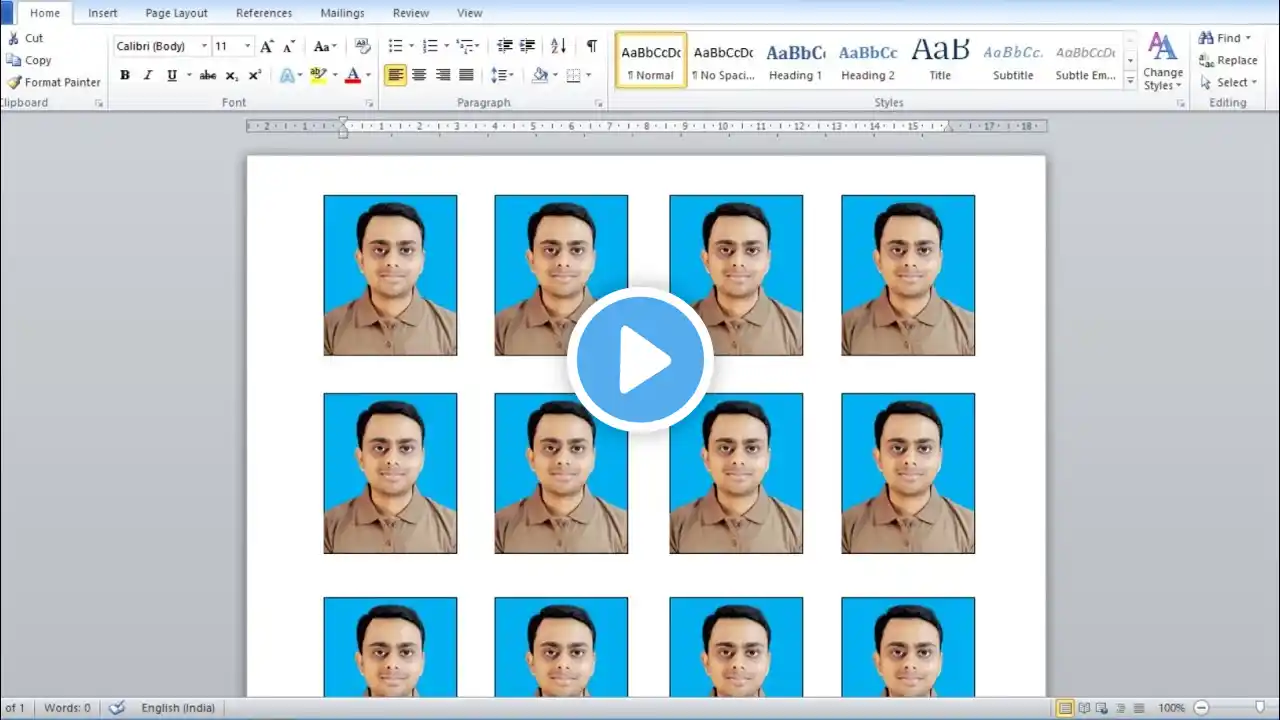The width and height of the screenshot is (1280, 720).
Task: Click the Line Spacing icon
Action: click(x=497, y=75)
